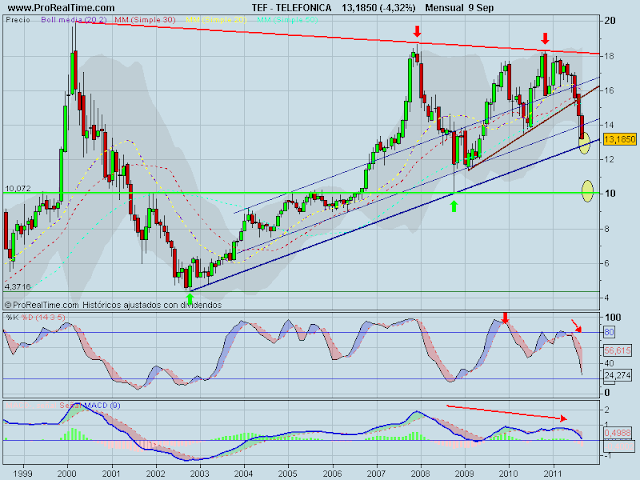Viewport: 640px width, 480px height.
Task: Click the 24,274 %K value tag
Action: click(x=617, y=375)
